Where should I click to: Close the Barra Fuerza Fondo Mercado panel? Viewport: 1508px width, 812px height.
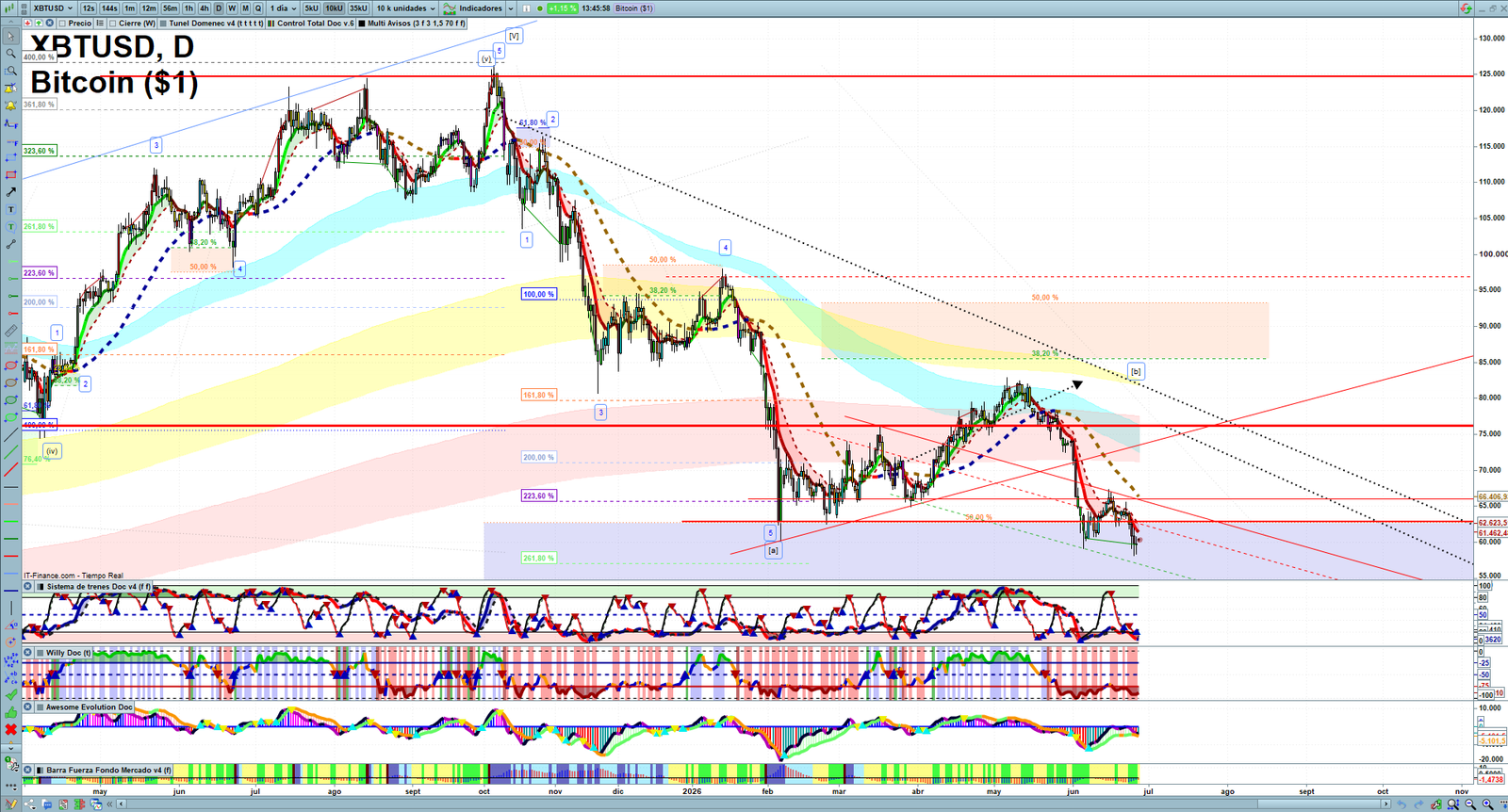point(28,771)
